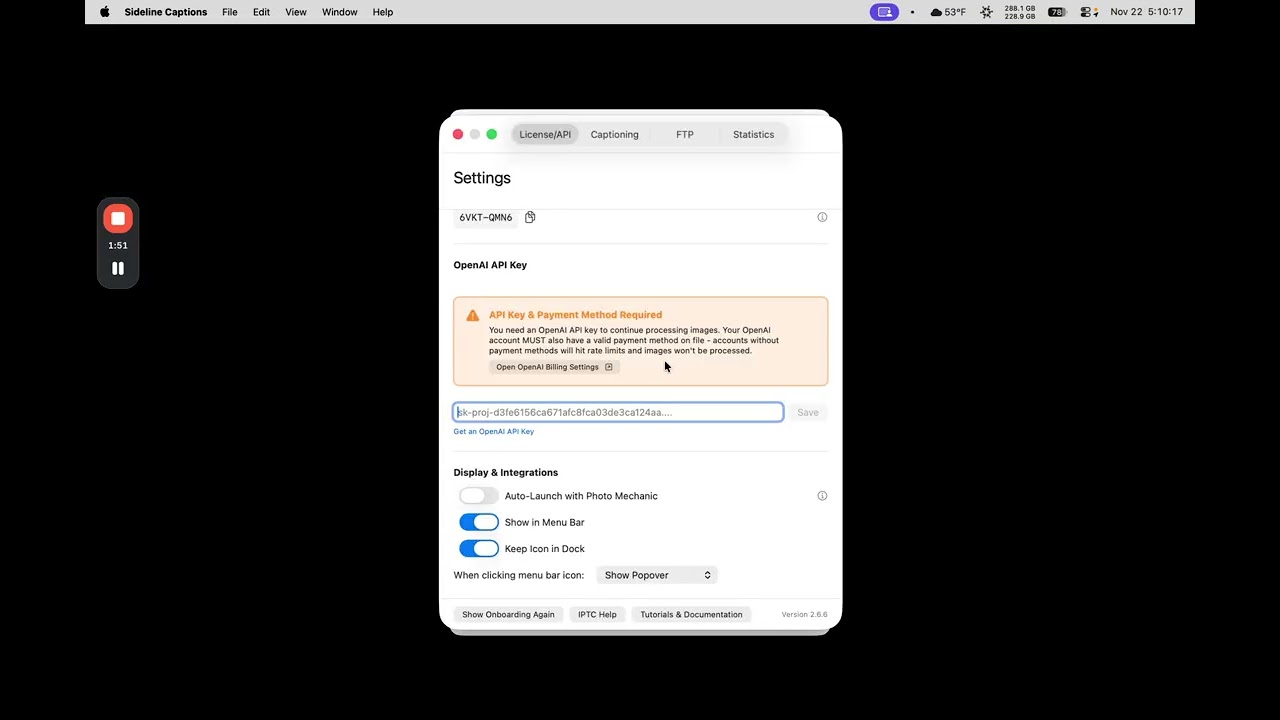
Task: Click the Save button for API key
Action: [807, 412]
